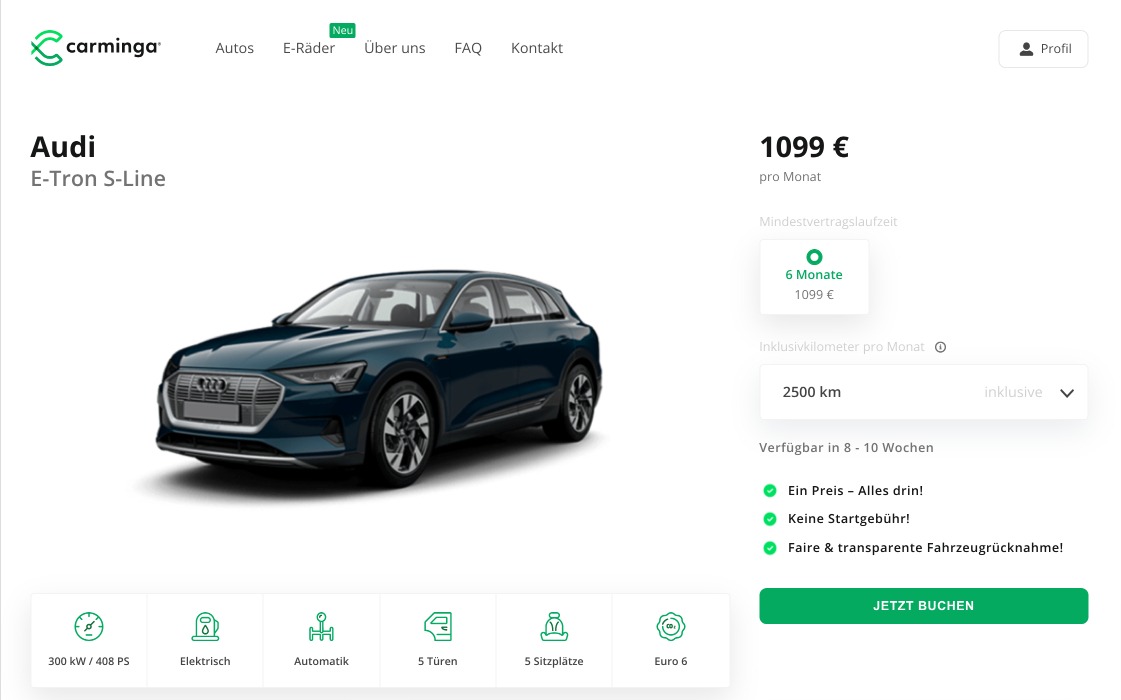Click the user icon in Profil button
The width and height of the screenshot is (1121, 700).
(1026, 49)
